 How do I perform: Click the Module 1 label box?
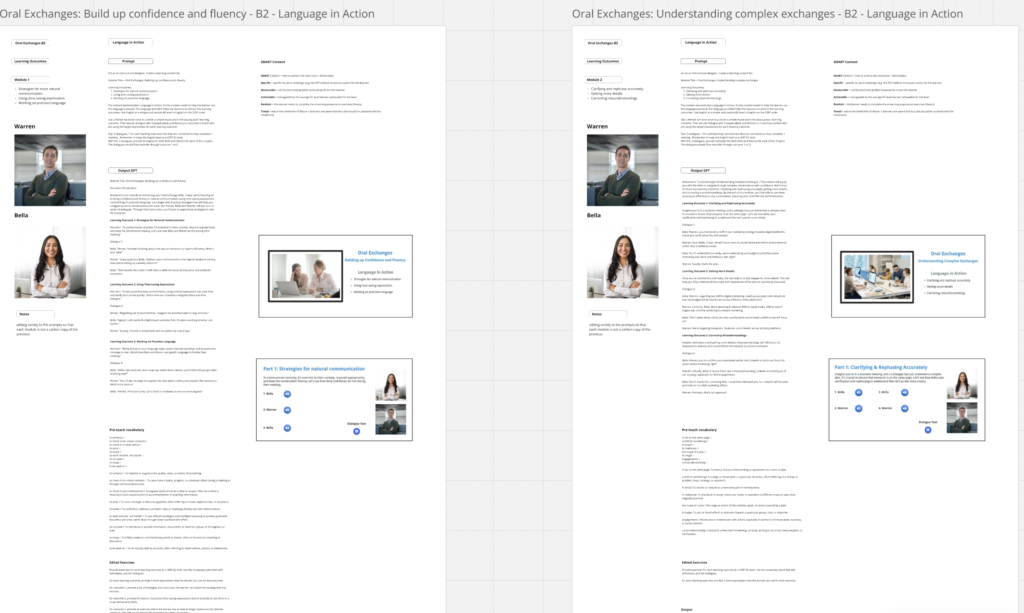29,79
